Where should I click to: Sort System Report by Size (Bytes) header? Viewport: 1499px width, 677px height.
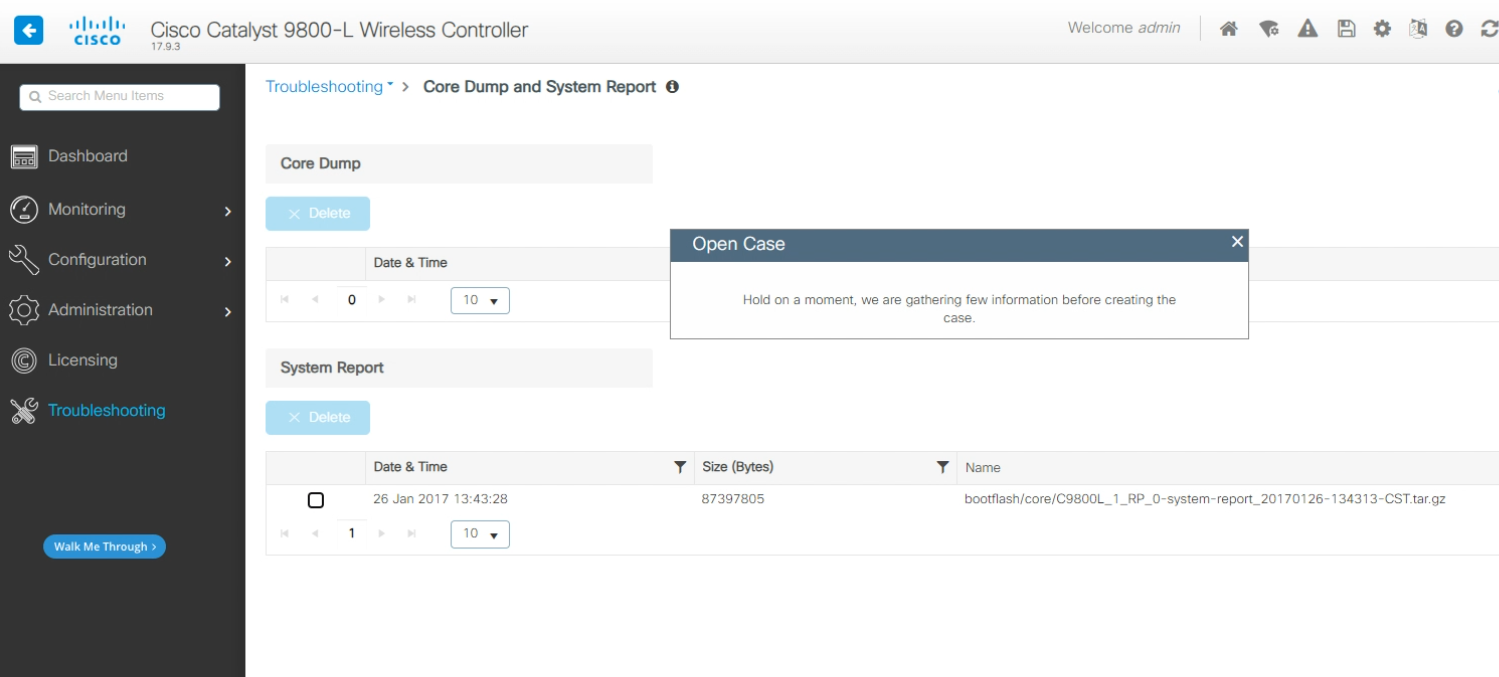pyautogui.click(x=738, y=467)
